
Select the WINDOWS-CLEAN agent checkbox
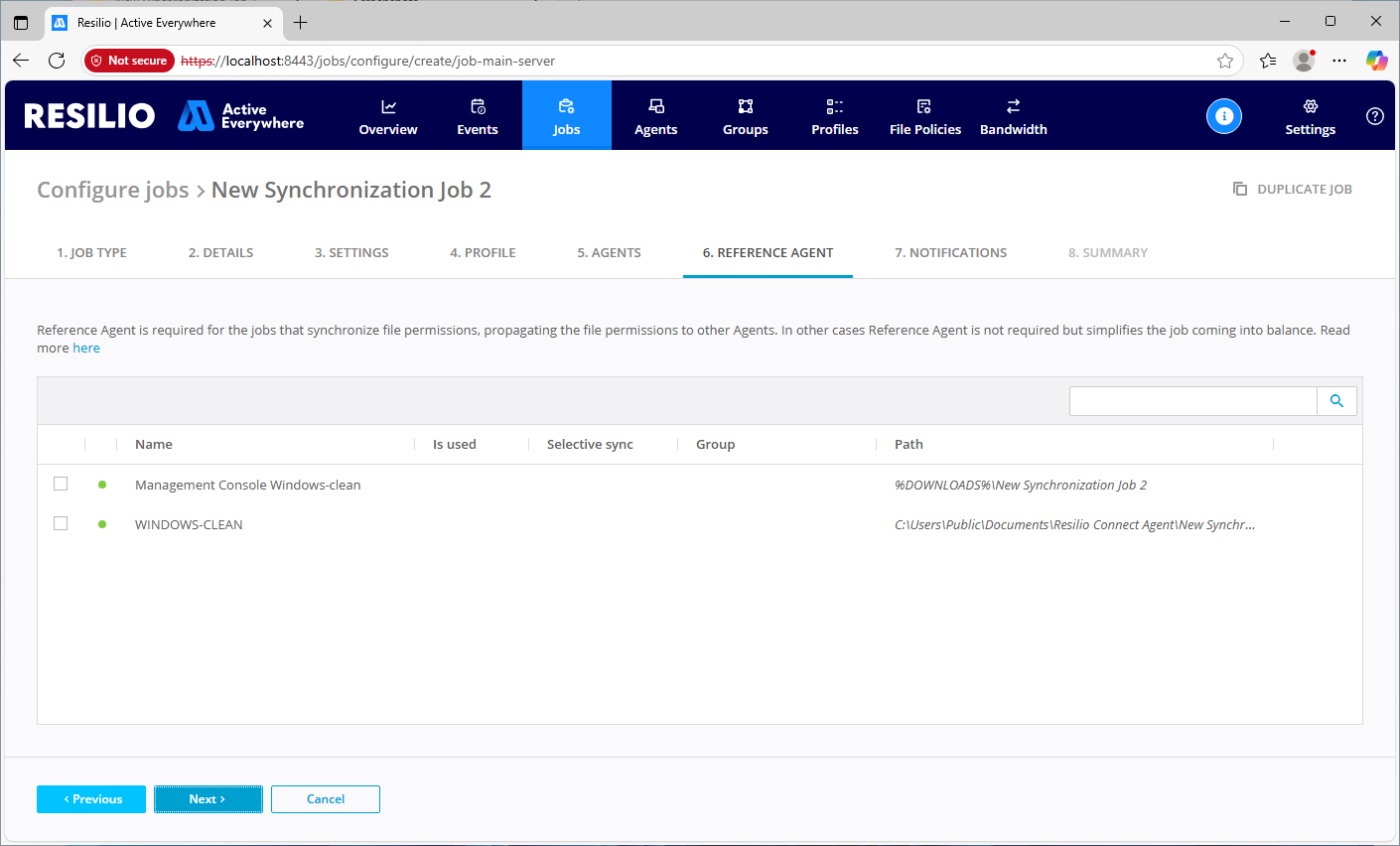[x=61, y=523]
